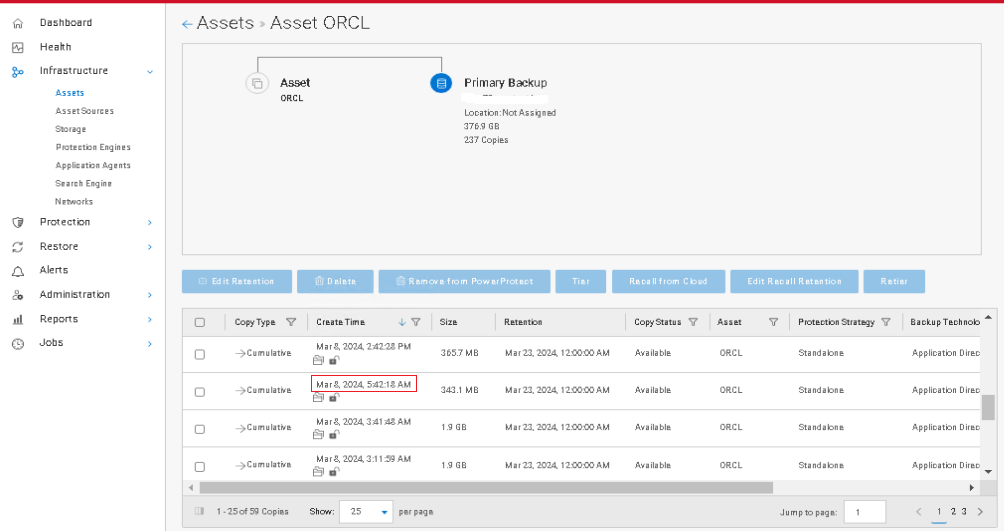Collapse the Infrastructure menu section
This screenshot has height=531, width=1004.
(150, 71)
